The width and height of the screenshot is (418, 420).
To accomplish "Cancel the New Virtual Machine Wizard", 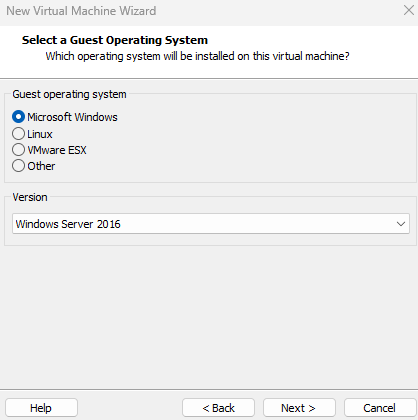I will pyautogui.click(x=380, y=408).
